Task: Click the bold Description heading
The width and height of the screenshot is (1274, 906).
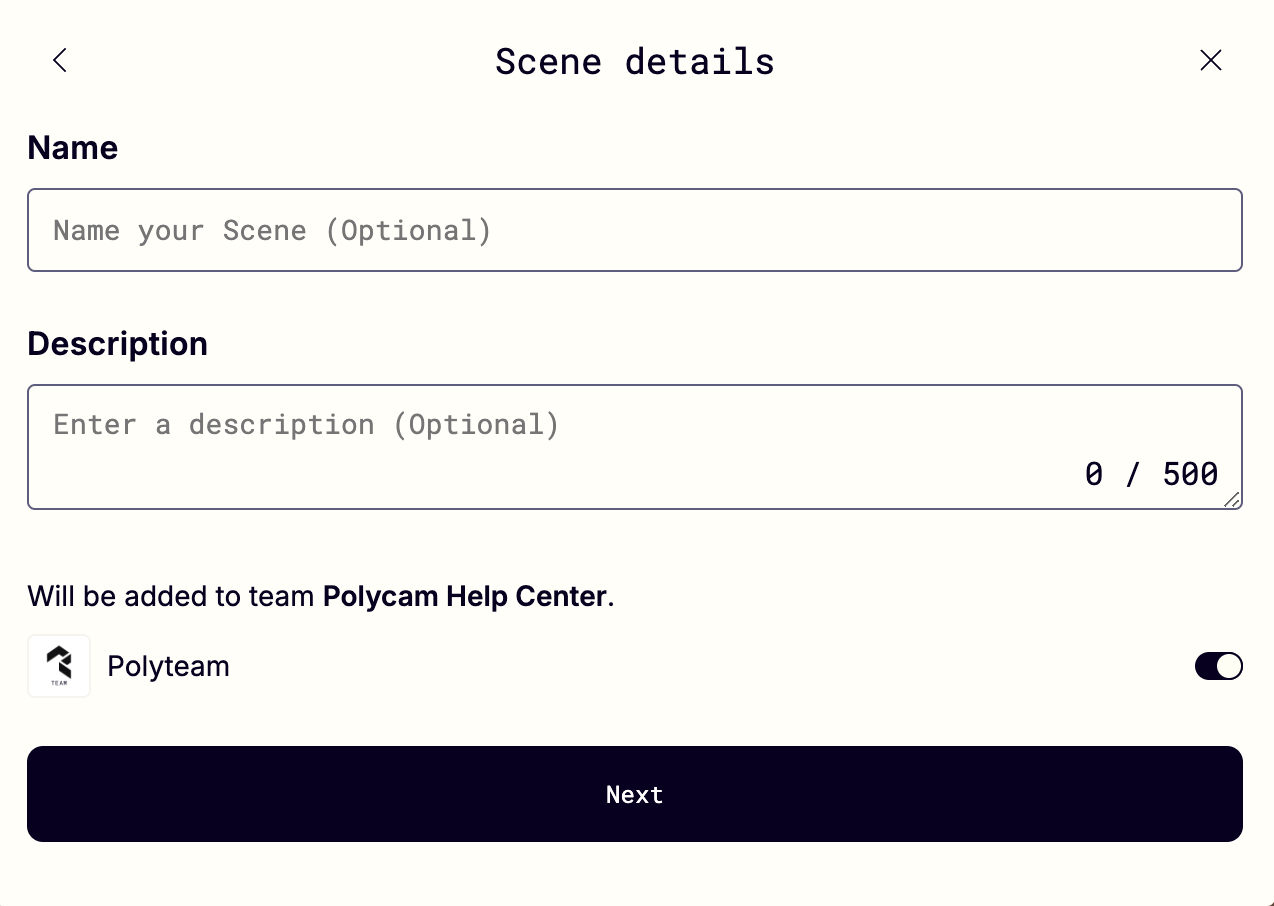Action: pyautogui.click(x=118, y=344)
